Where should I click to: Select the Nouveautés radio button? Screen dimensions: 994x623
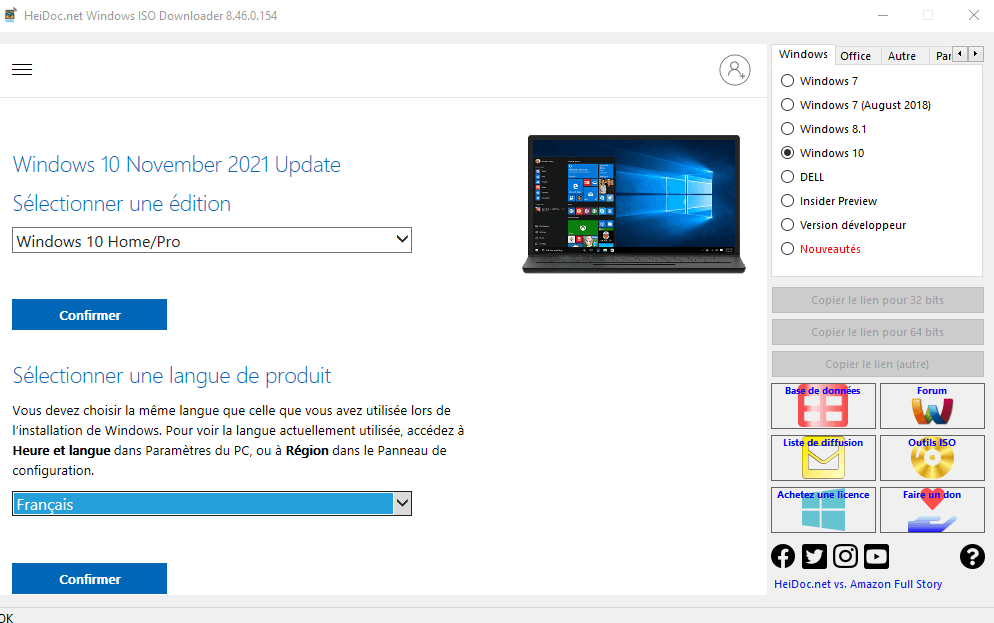point(787,249)
